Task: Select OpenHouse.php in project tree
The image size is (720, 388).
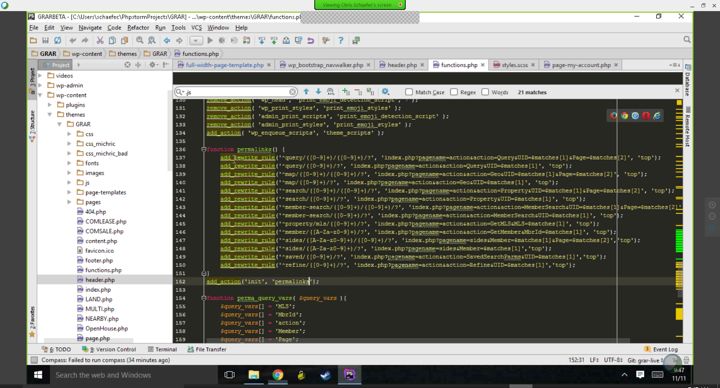Action: (107, 328)
